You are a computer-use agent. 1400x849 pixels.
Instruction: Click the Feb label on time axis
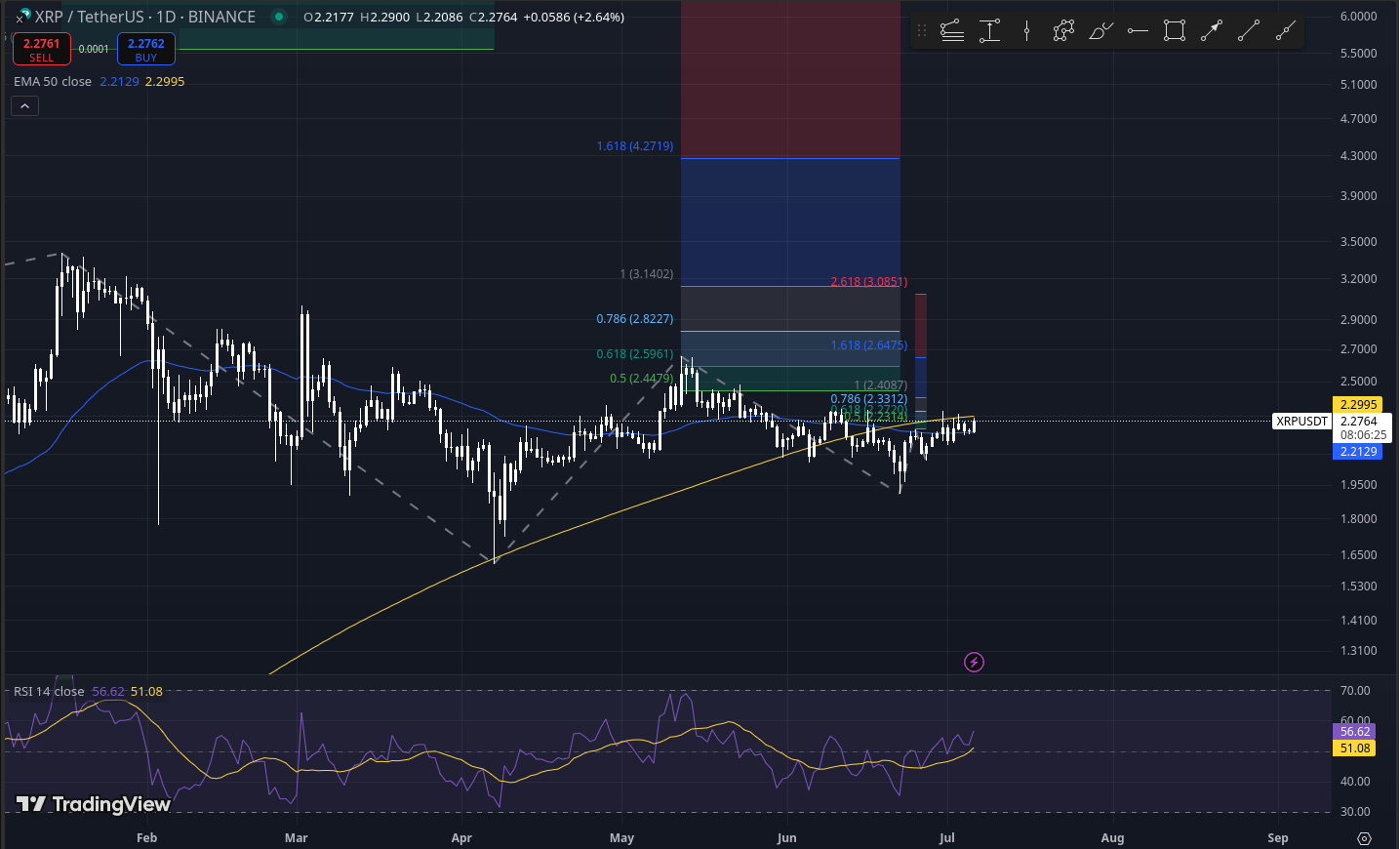(147, 838)
